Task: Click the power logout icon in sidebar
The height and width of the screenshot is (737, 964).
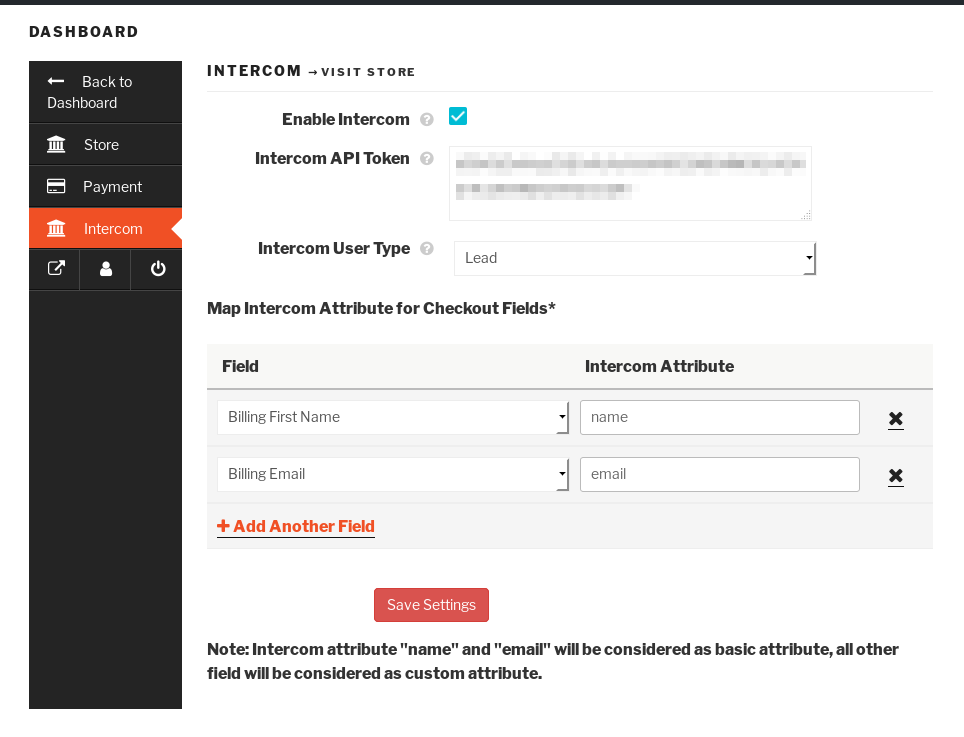Action: [158, 269]
